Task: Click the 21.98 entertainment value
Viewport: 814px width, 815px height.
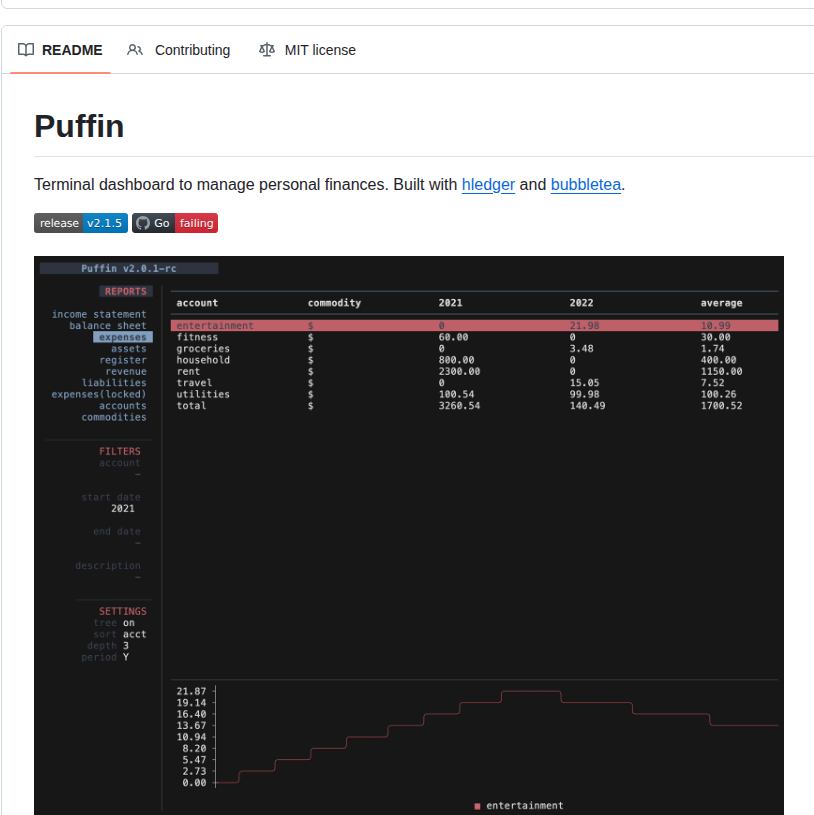Action: 584,325
